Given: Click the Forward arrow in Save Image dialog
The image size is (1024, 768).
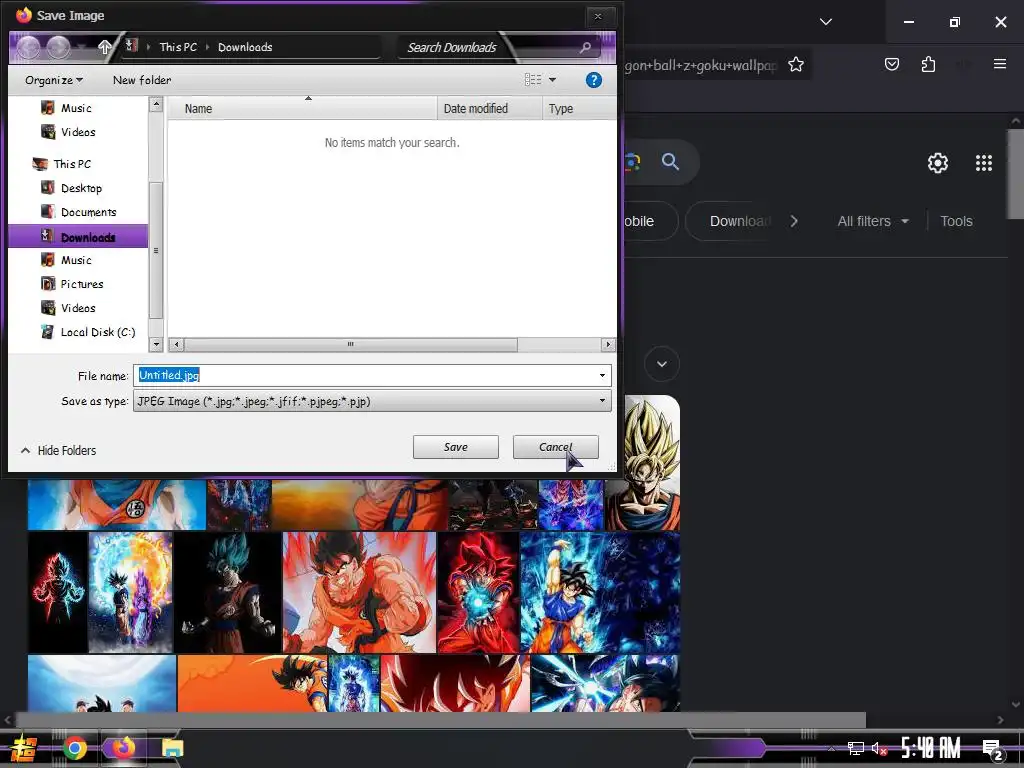Looking at the screenshot, I should 58,47.
